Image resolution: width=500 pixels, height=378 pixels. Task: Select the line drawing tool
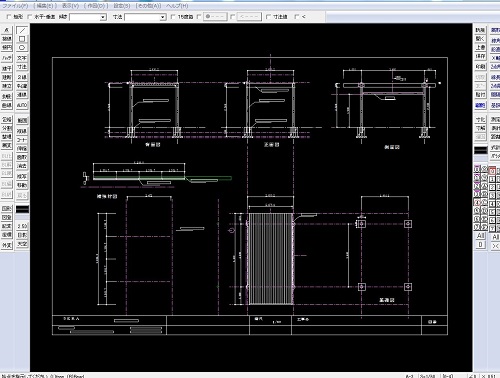(x=22, y=30)
